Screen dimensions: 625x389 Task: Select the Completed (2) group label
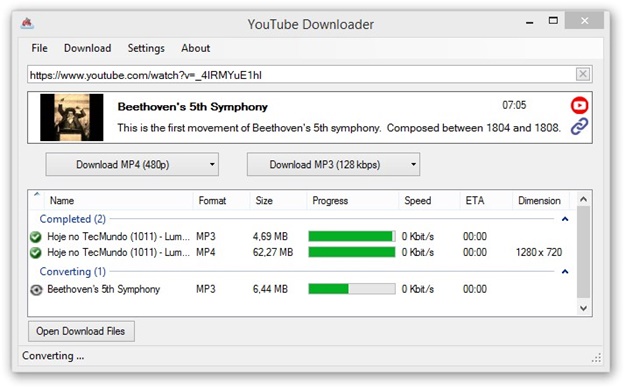(x=73, y=219)
